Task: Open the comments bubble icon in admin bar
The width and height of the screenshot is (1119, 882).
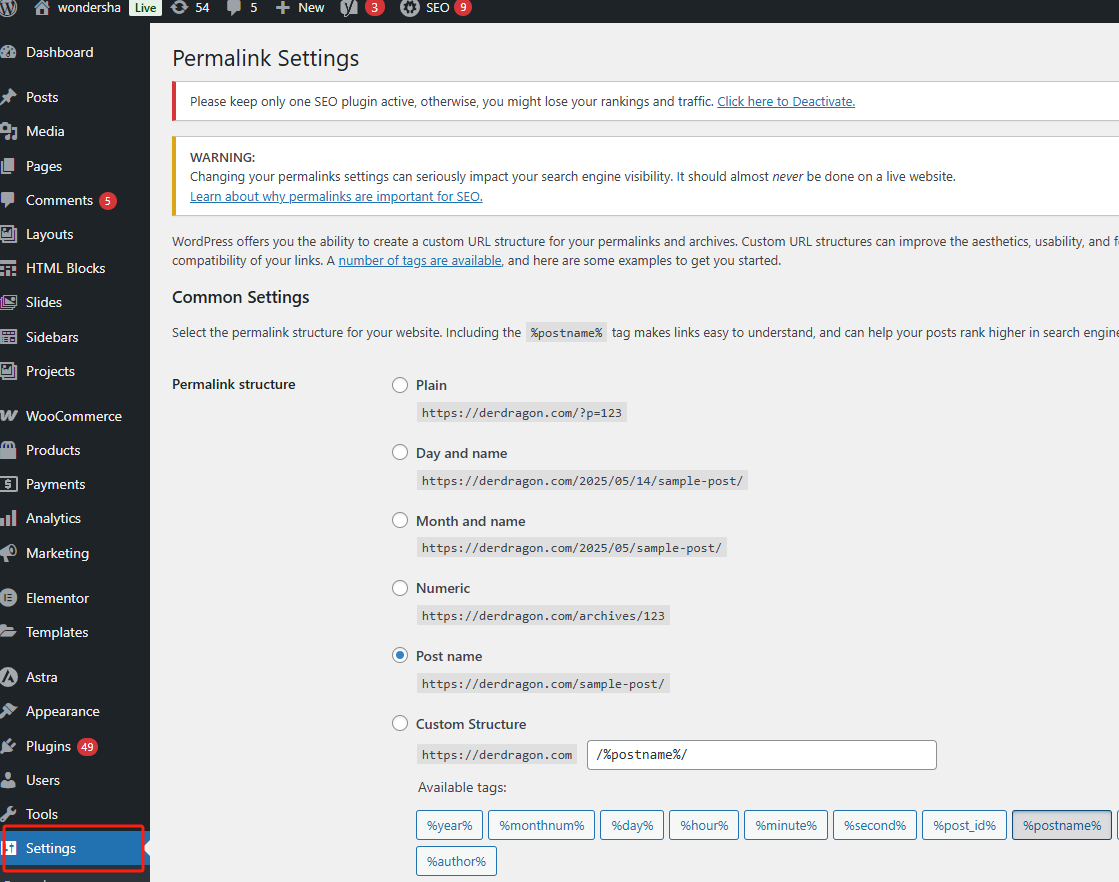Action: pos(234,8)
